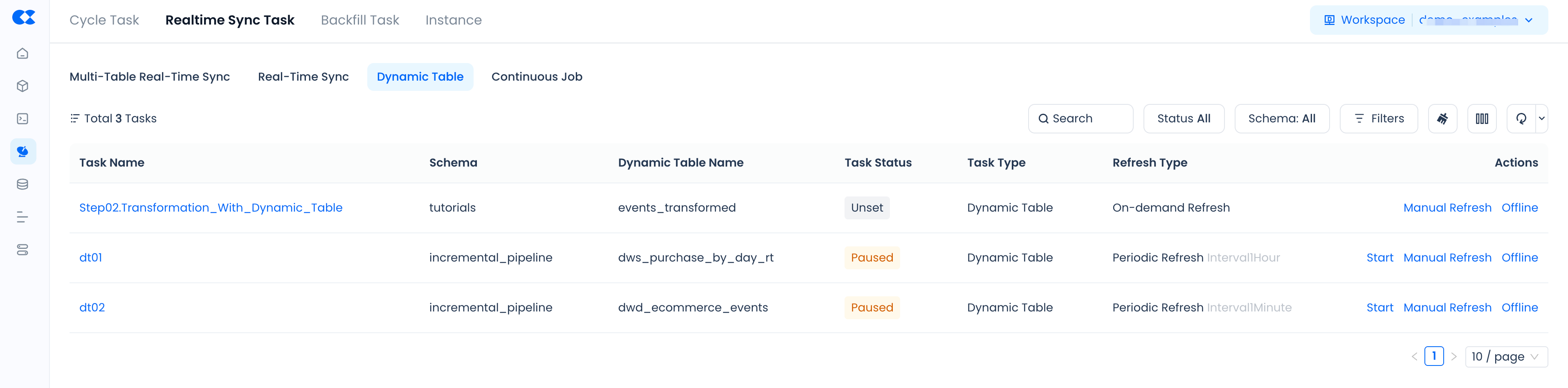Image resolution: width=1568 pixels, height=388 pixels.
Task: Click the home icon in the sidebar
Action: (22, 54)
